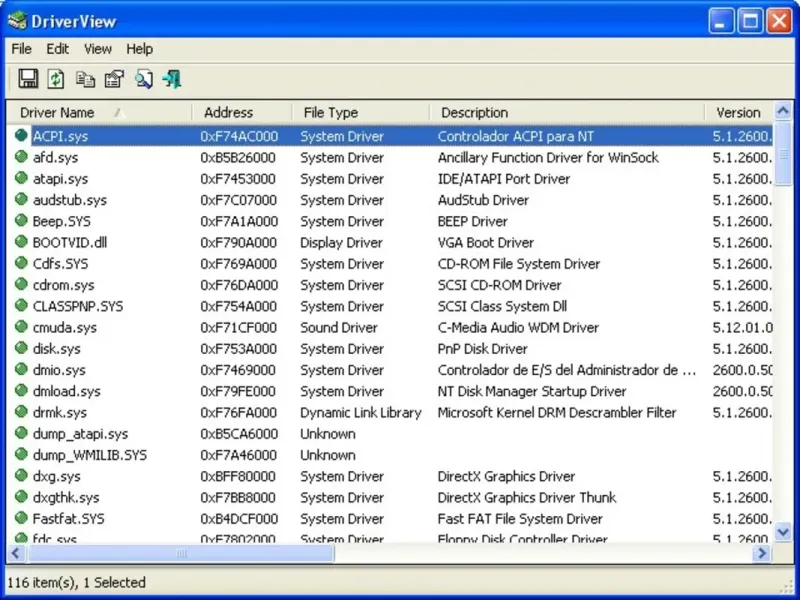Open the Edit menu

point(58,48)
